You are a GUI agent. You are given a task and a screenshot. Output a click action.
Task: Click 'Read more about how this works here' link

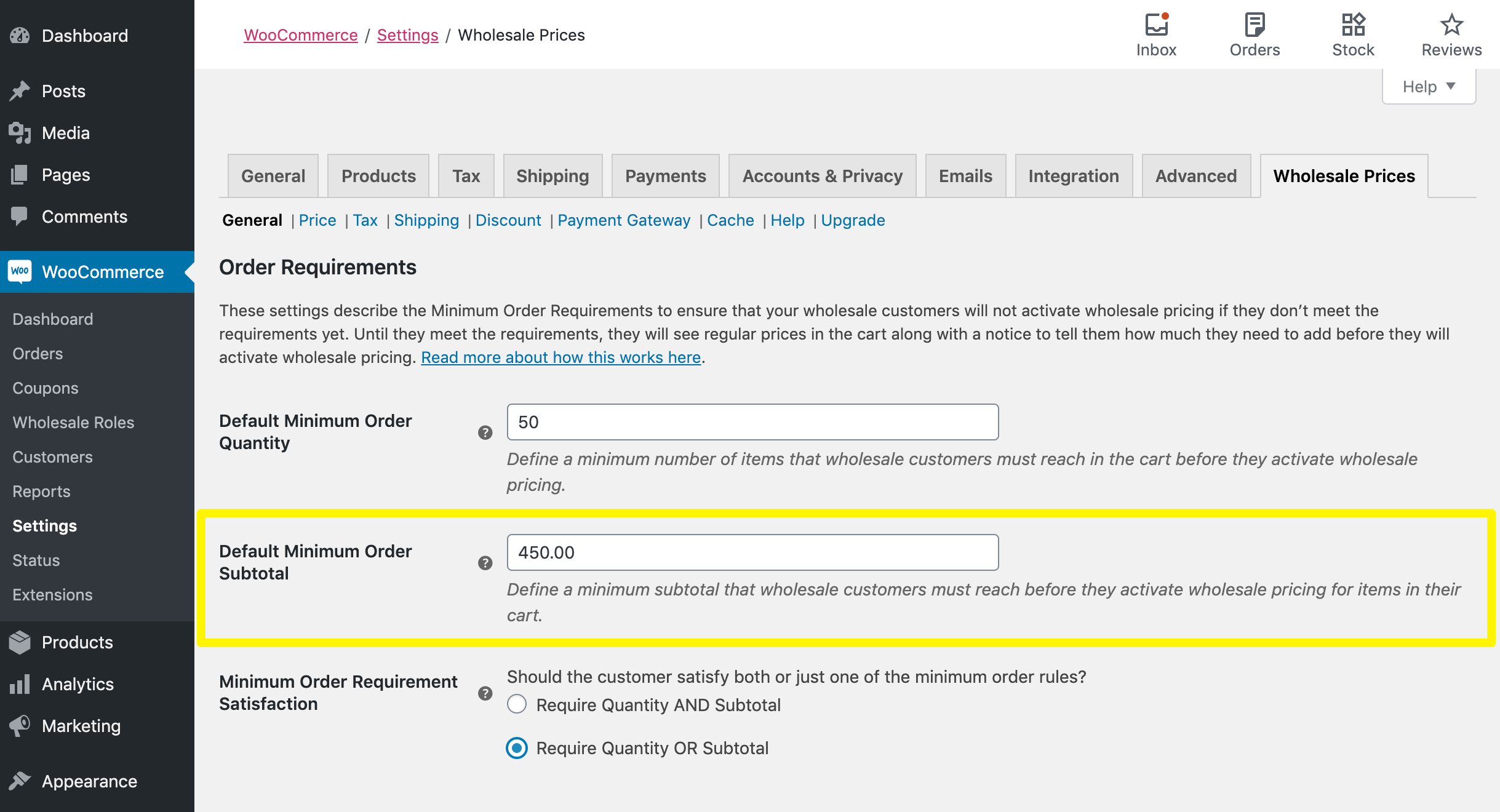pos(561,357)
